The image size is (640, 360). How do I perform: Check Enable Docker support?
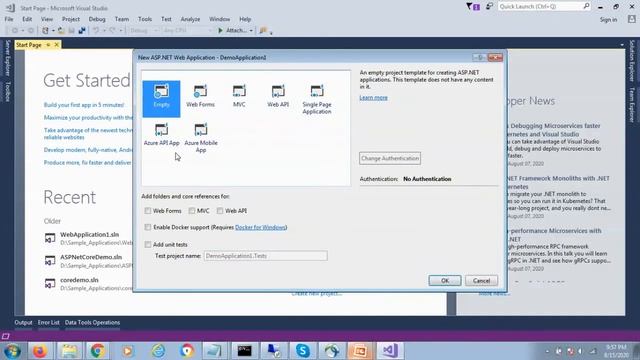(x=148, y=227)
